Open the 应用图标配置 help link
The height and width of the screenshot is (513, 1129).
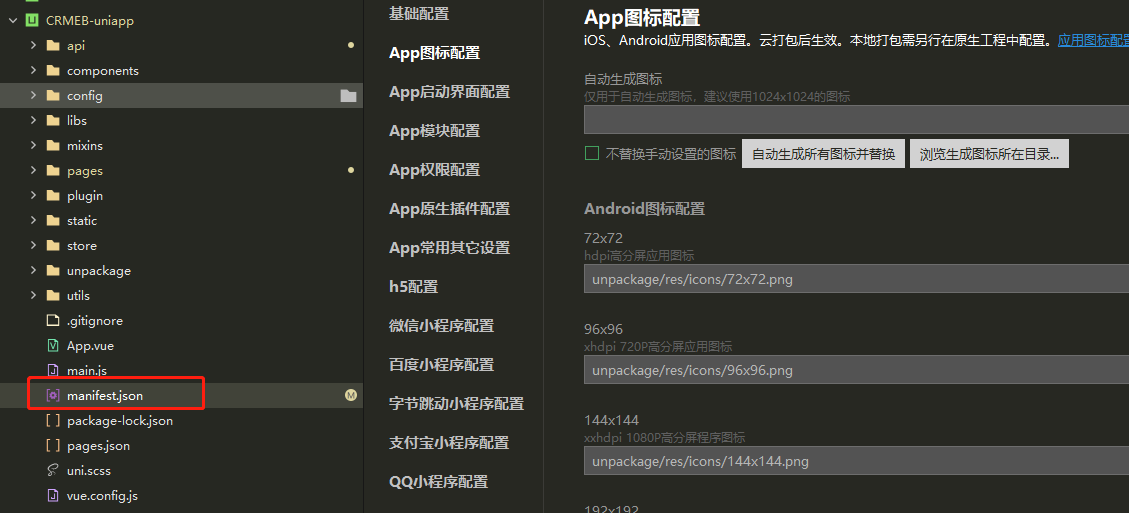1093,40
